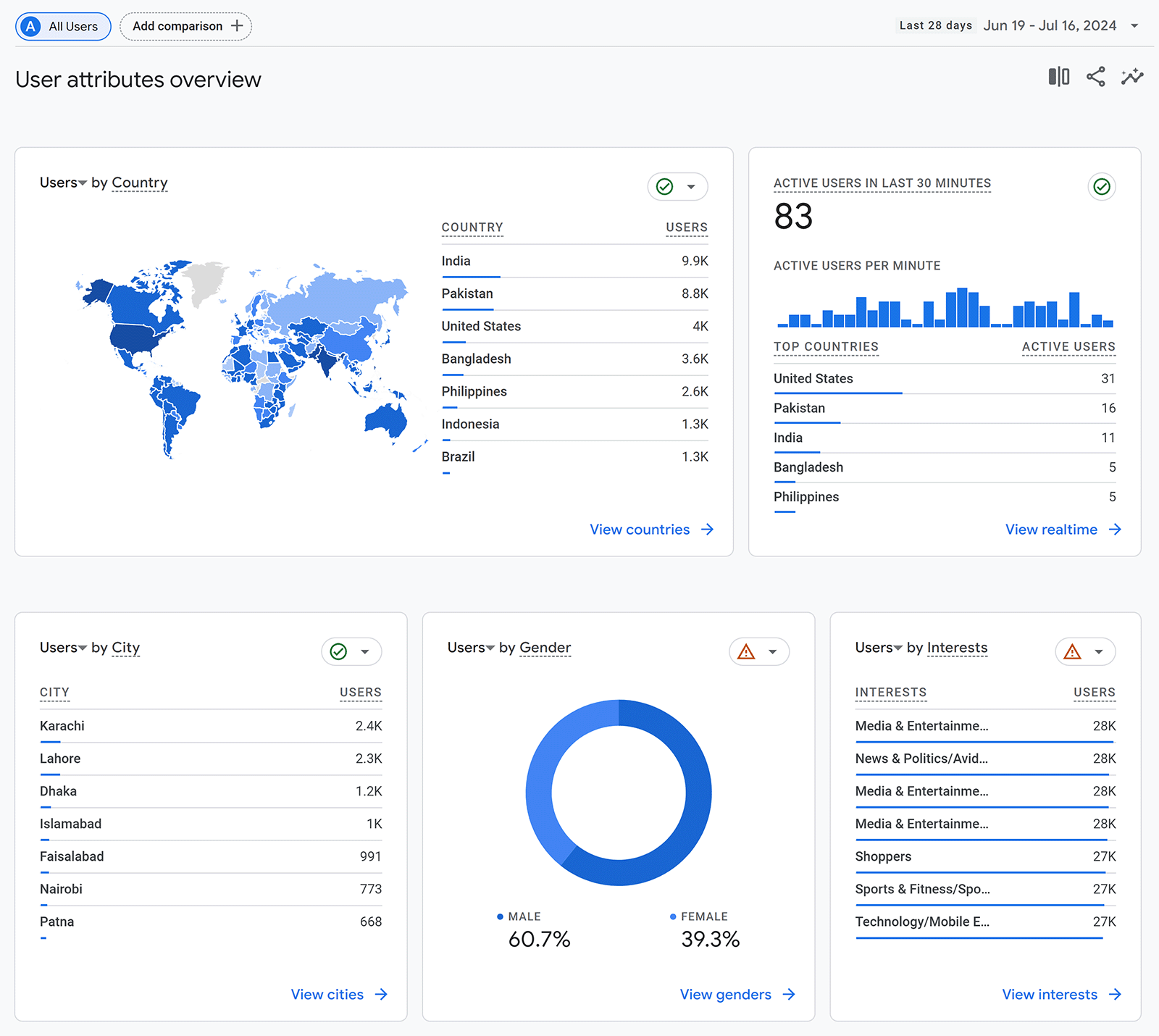The height and width of the screenshot is (1036, 1159).
Task: Open the View genders link
Action: tap(736, 994)
